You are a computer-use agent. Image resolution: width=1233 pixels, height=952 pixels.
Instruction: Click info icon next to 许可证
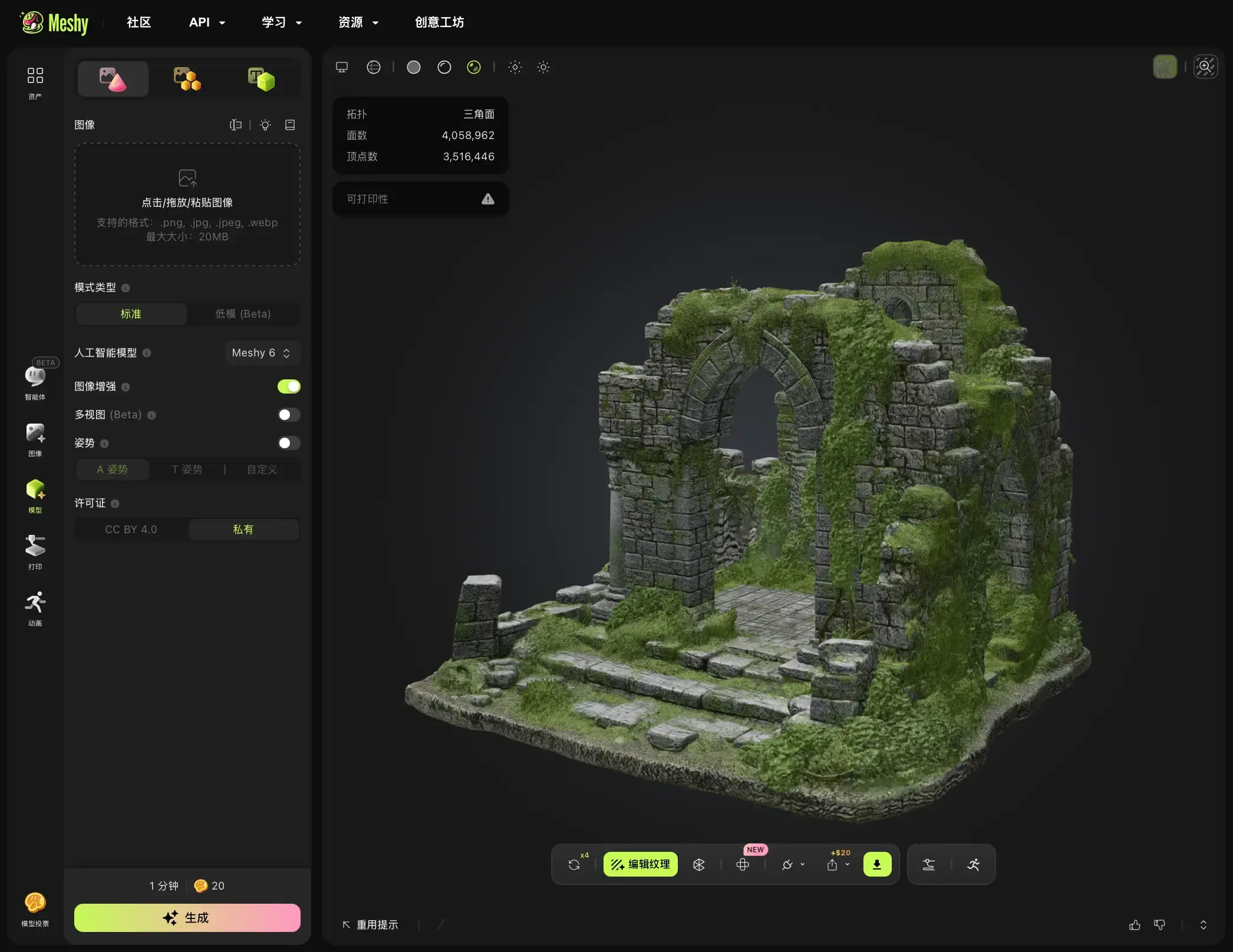(115, 504)
